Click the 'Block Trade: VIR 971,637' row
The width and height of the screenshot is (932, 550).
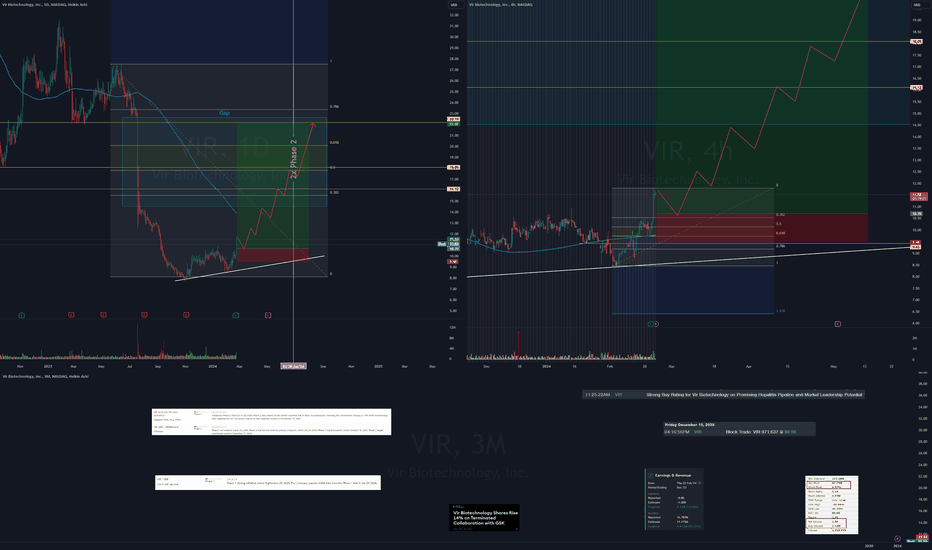739,432
